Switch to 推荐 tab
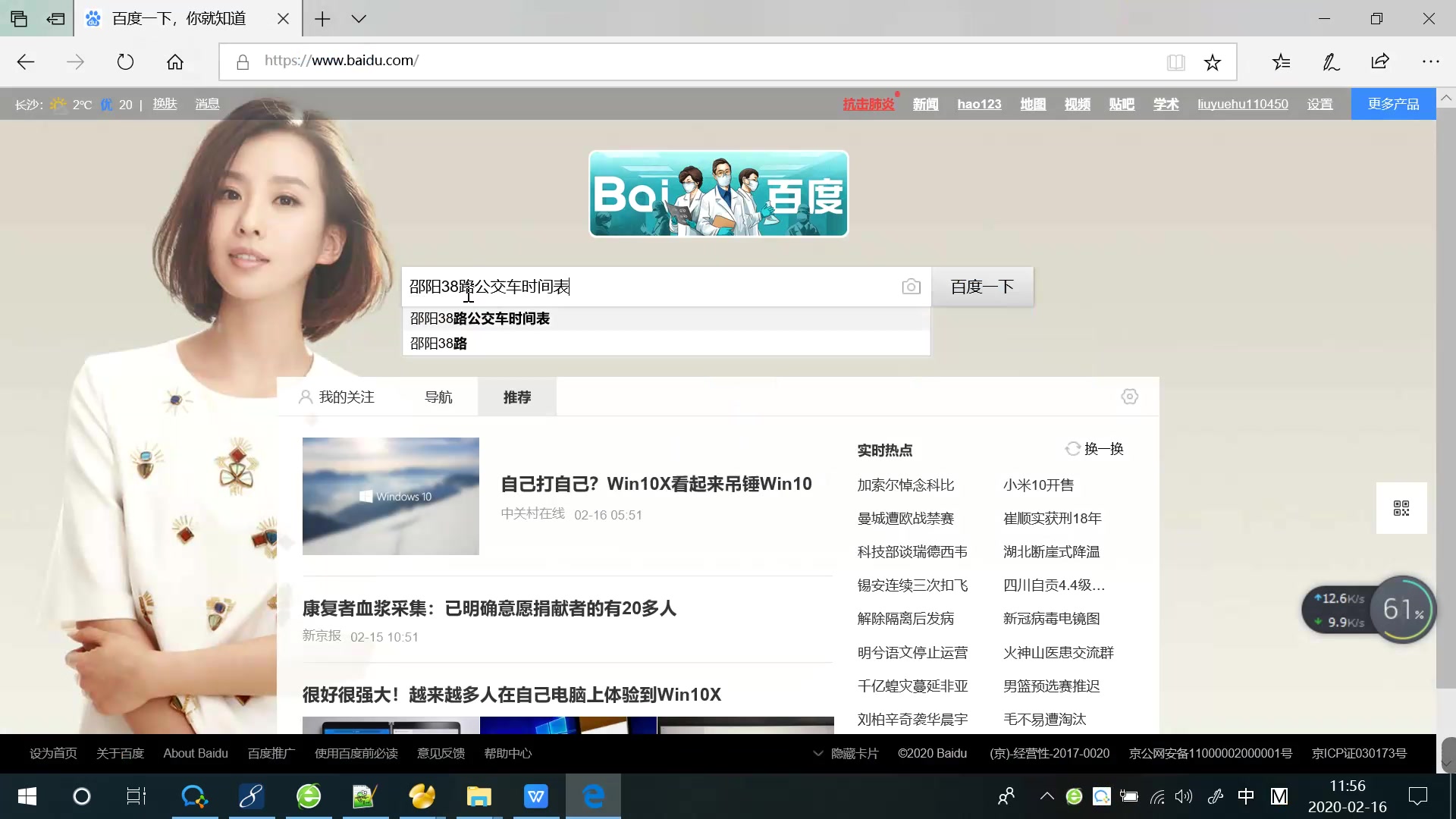Screen dimensions: 1456x819 pos(517,397)
